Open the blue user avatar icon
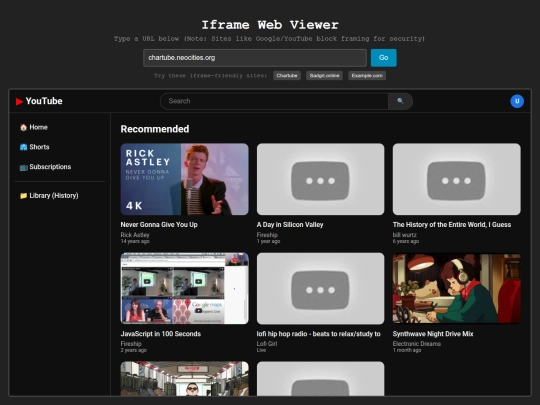Screen dimensions: 540x405 517,101
